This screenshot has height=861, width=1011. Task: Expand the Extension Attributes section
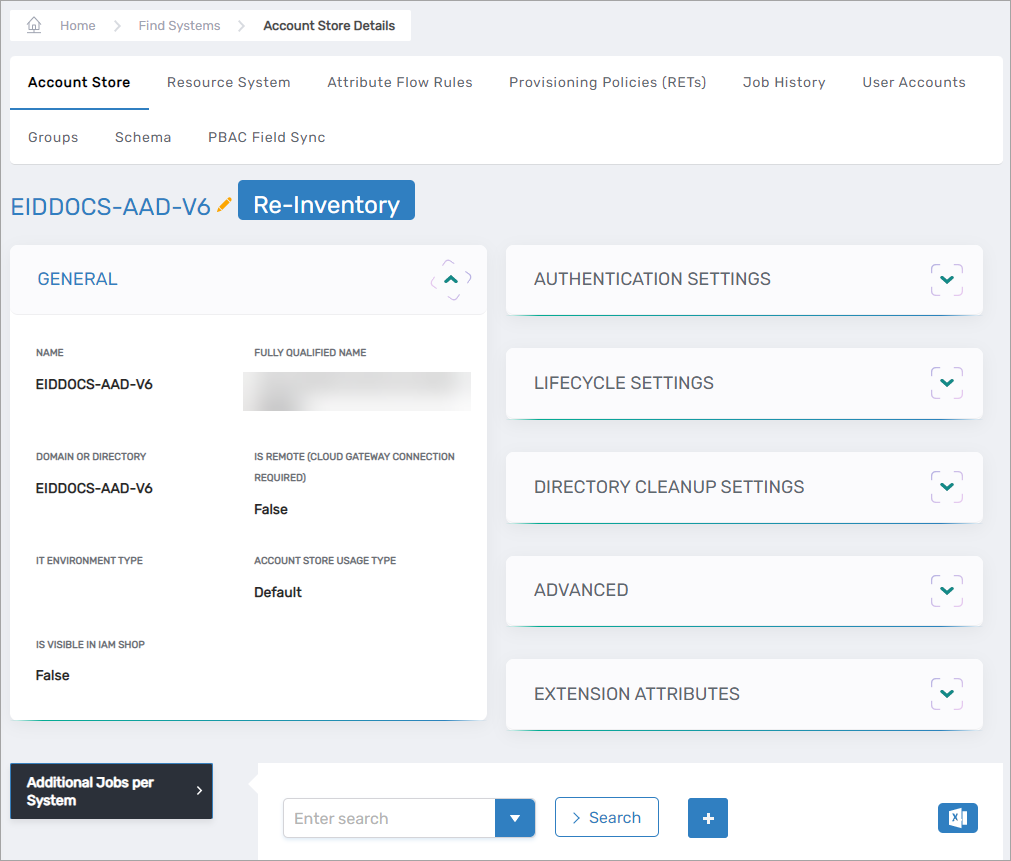[x=946, y=694]
